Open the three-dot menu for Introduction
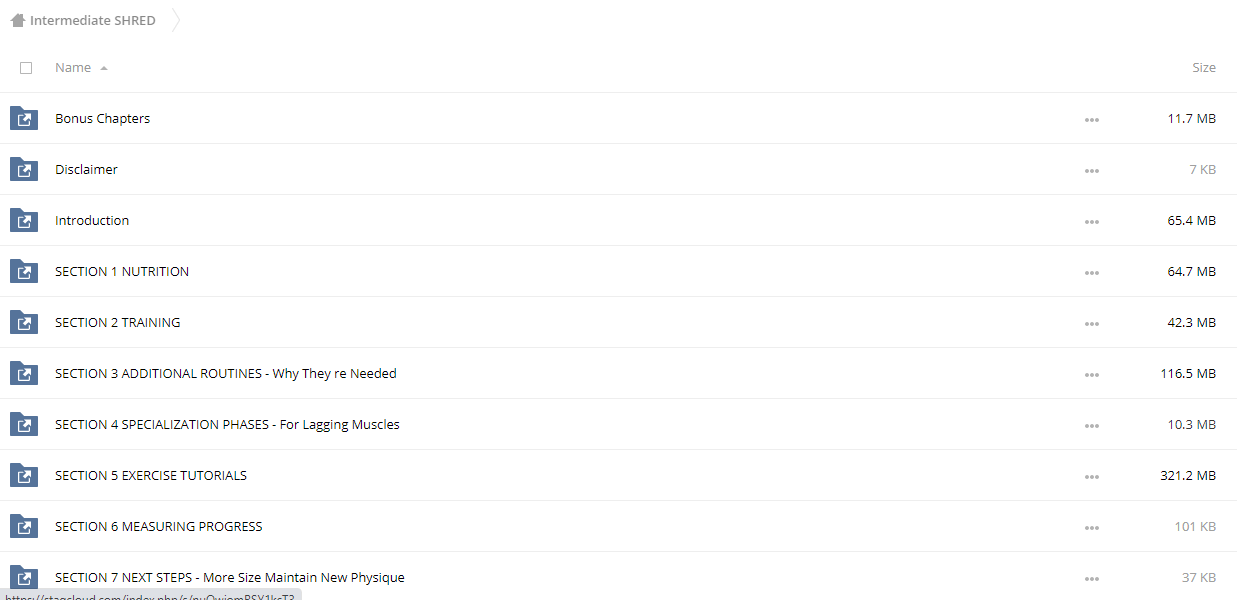The height and width of the screenshot is (600, 1237). (x=1091, y=222)
